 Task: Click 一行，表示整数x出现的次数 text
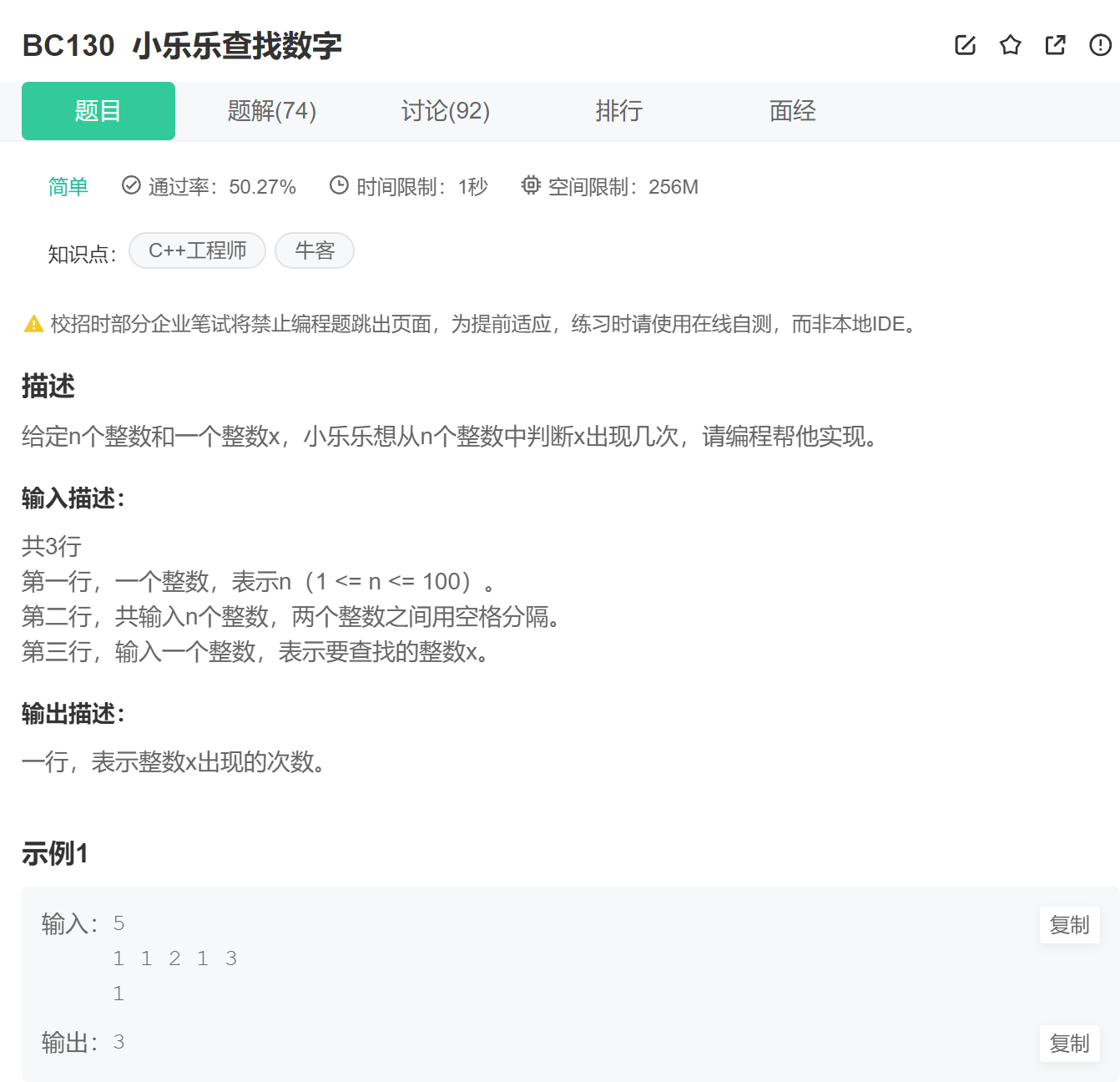[174, 762]
